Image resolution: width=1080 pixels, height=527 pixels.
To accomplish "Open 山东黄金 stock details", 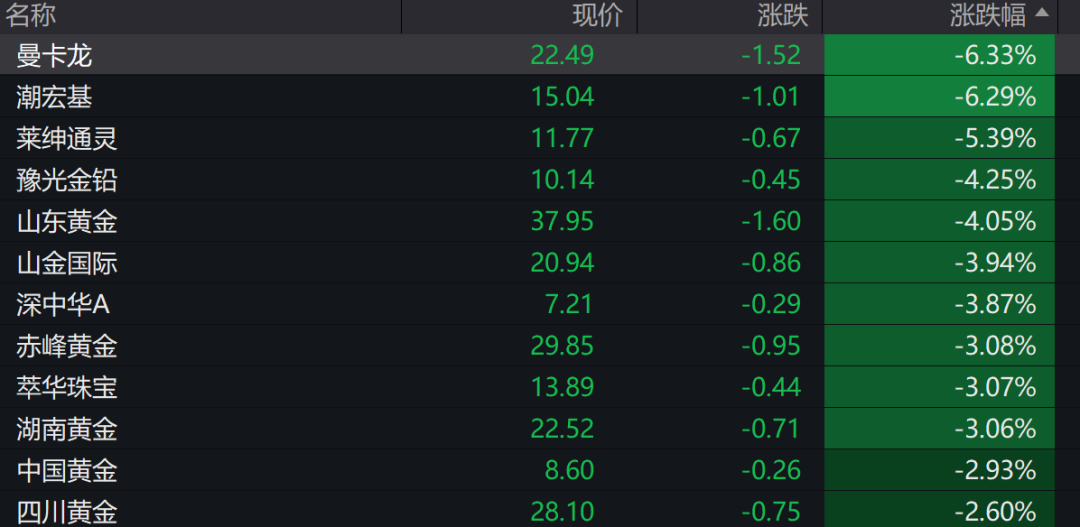I will click(67, 221).
